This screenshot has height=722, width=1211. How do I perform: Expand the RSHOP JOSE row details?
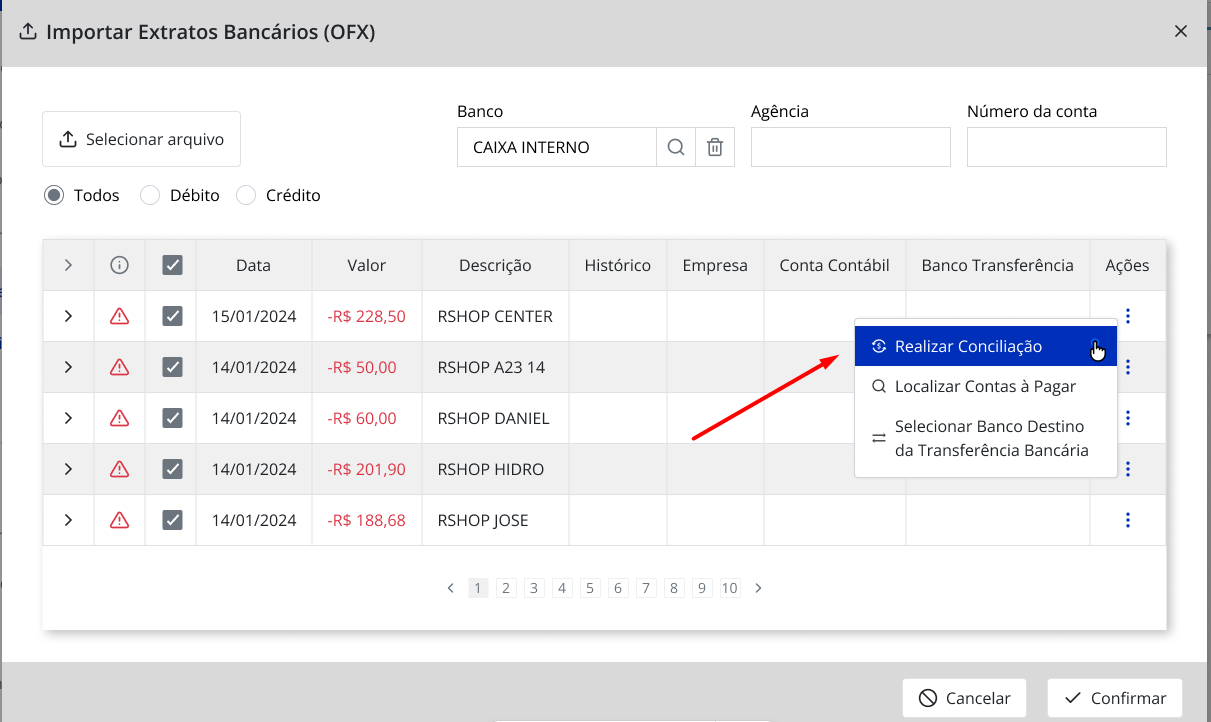pos(68,520)
